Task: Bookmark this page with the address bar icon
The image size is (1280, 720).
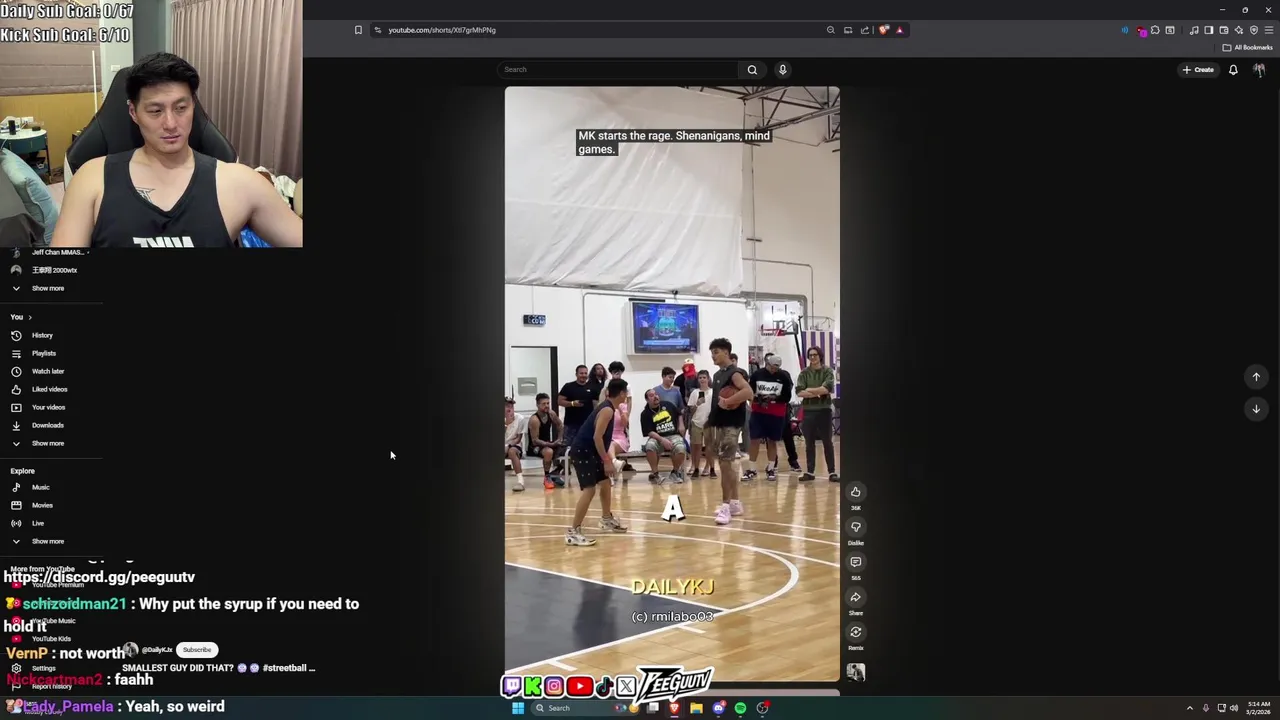Action: tap(358, 30)
